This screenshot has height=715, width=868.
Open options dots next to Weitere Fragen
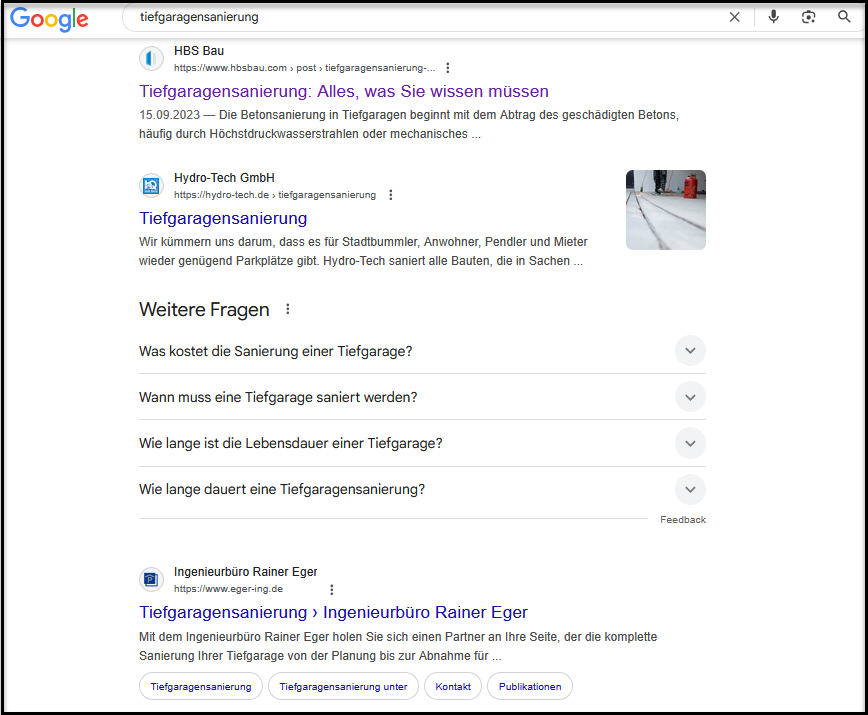coord(287,309)
